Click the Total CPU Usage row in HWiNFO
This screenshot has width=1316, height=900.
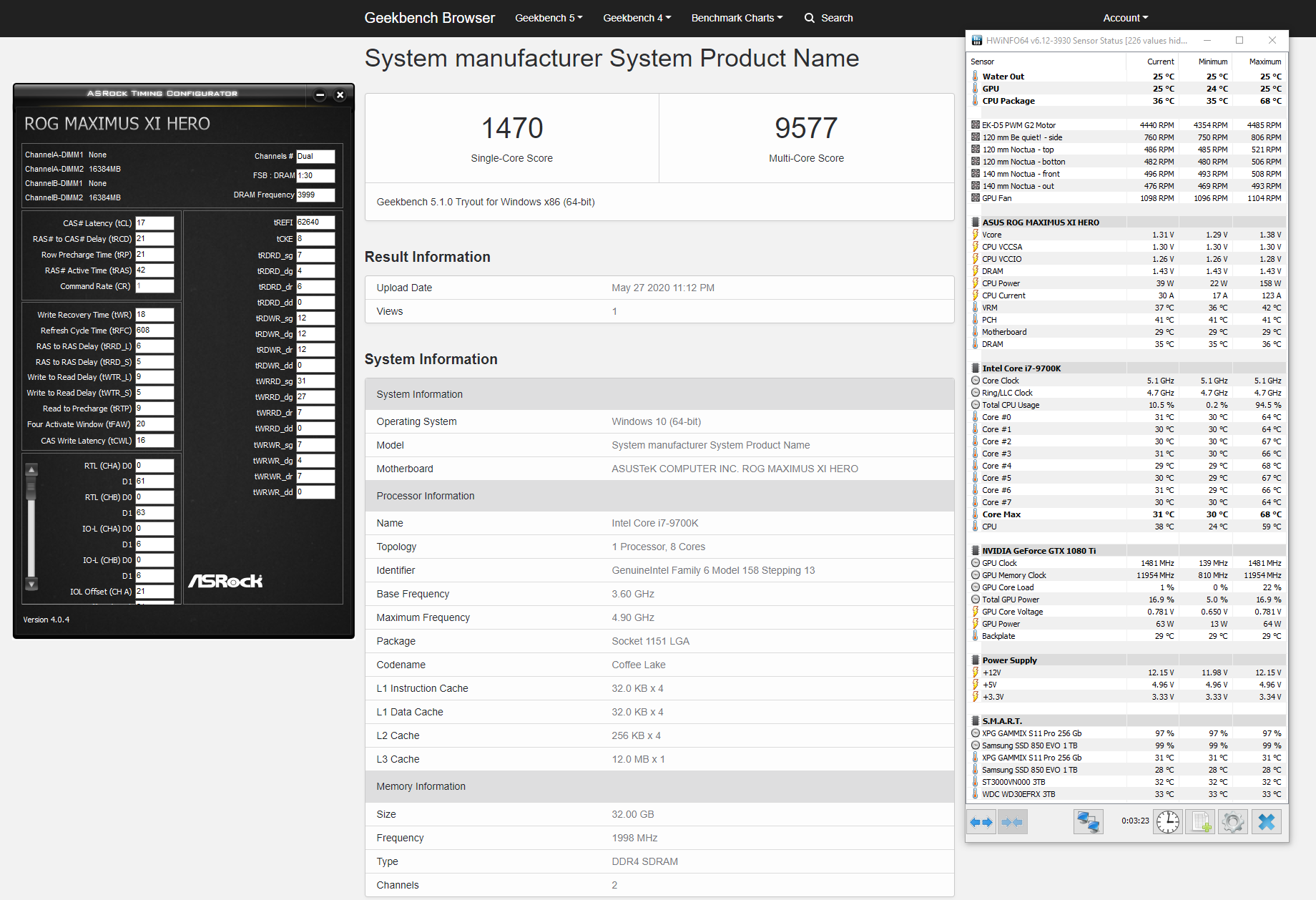tap(1126, 405)
